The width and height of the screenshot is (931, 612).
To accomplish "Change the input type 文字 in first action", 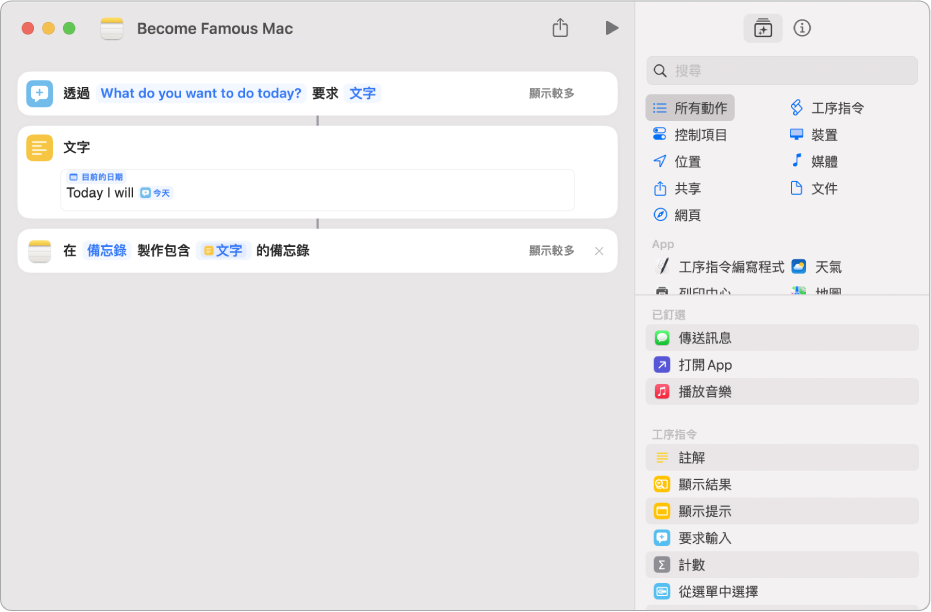I will pos(362,93).
